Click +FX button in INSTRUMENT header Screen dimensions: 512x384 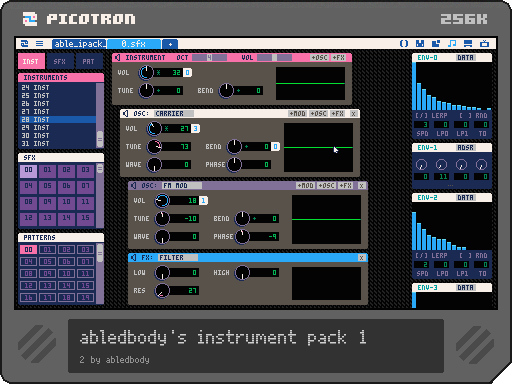coord(338,58)
